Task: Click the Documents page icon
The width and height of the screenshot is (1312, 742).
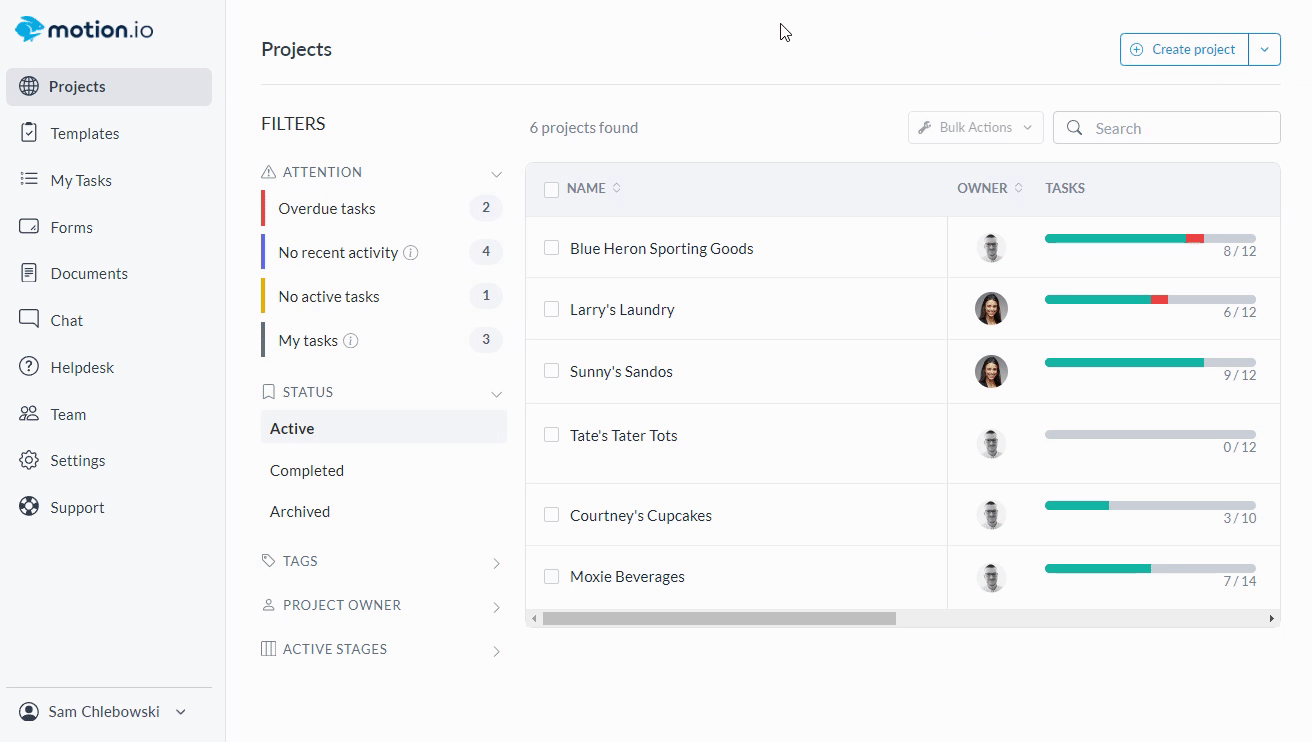Action: click(x=29, y=273)
